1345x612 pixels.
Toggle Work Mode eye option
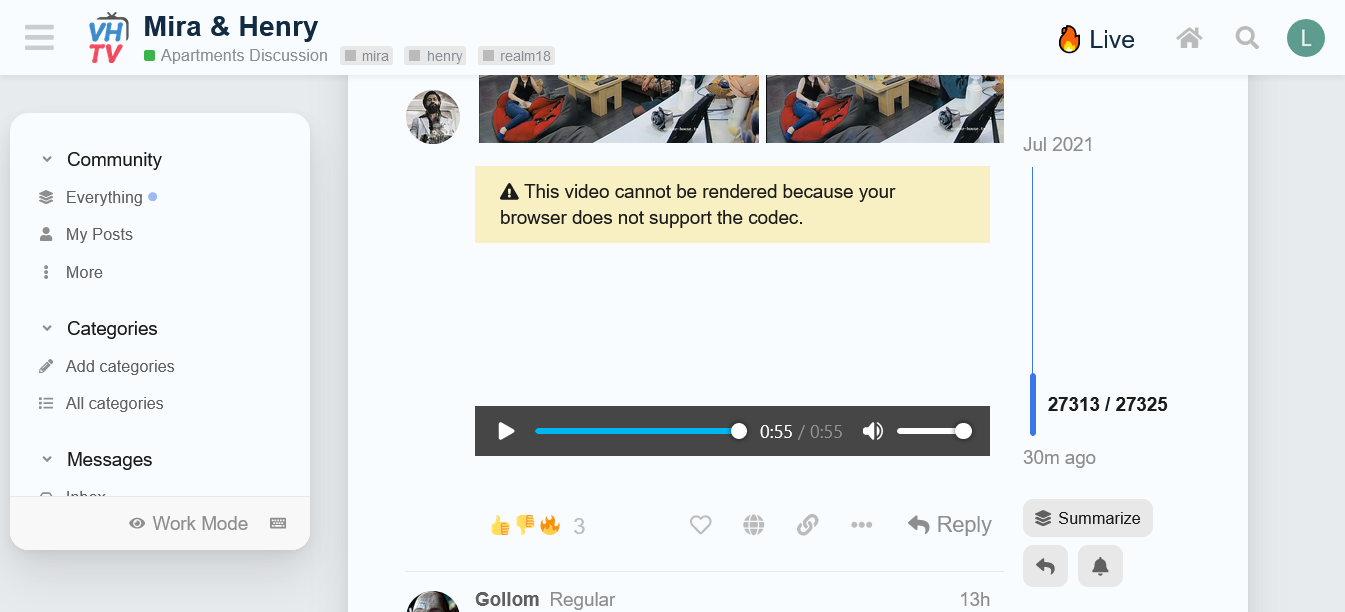pos(189,524)
